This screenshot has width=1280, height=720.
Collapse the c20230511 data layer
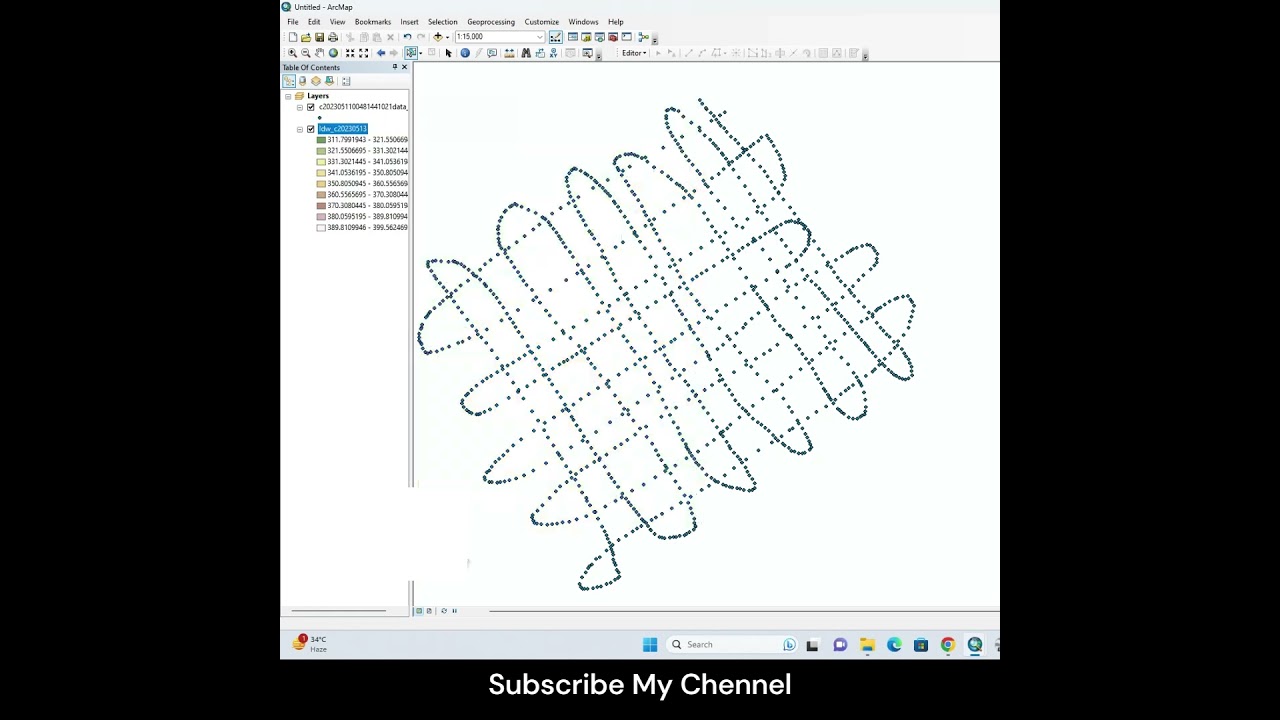tap(300, 107)
